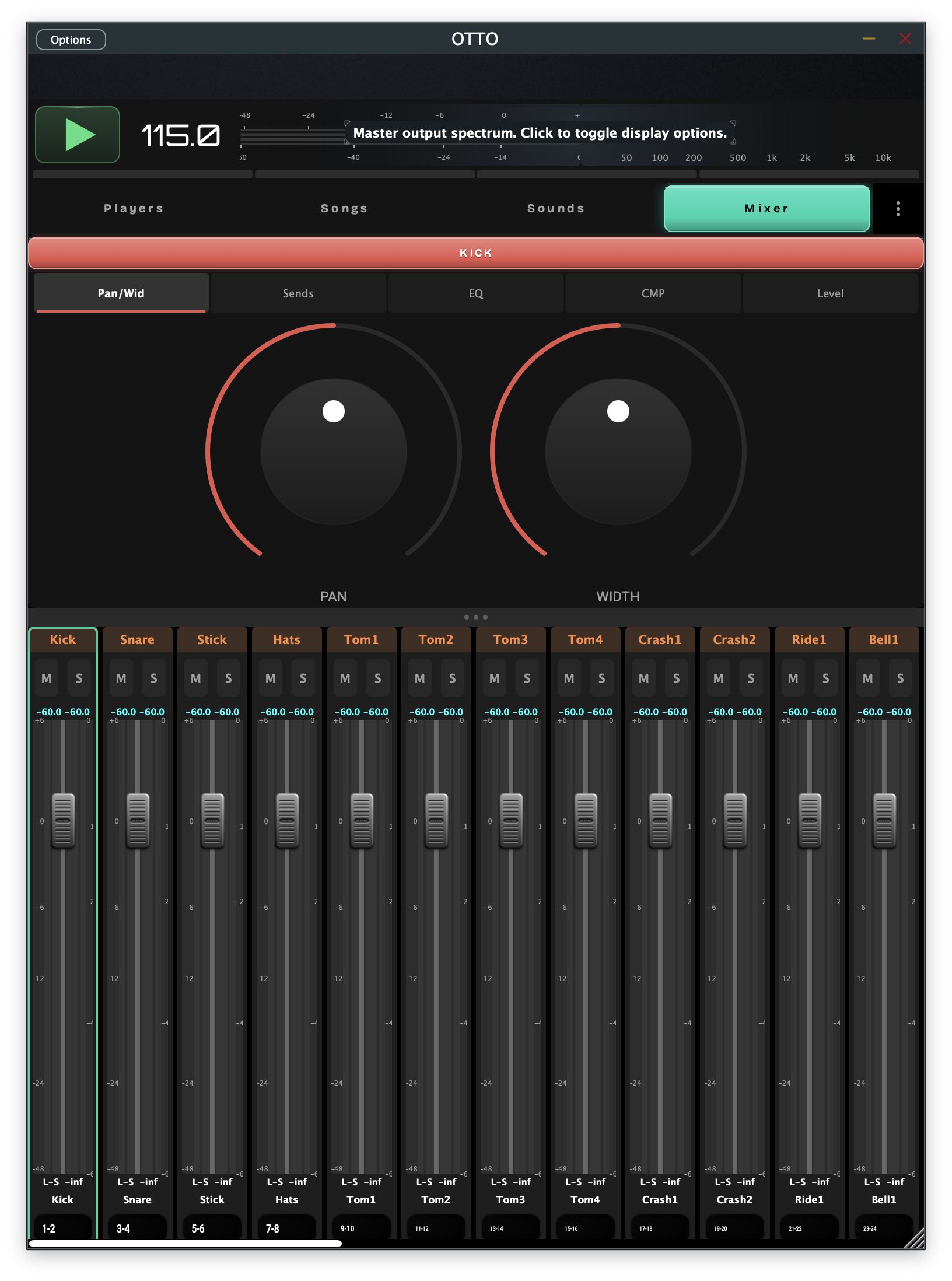952x1281 pixels.
Task: Solo the Tom4 channel
Action: pyautogui.click(x=602, y=678)
